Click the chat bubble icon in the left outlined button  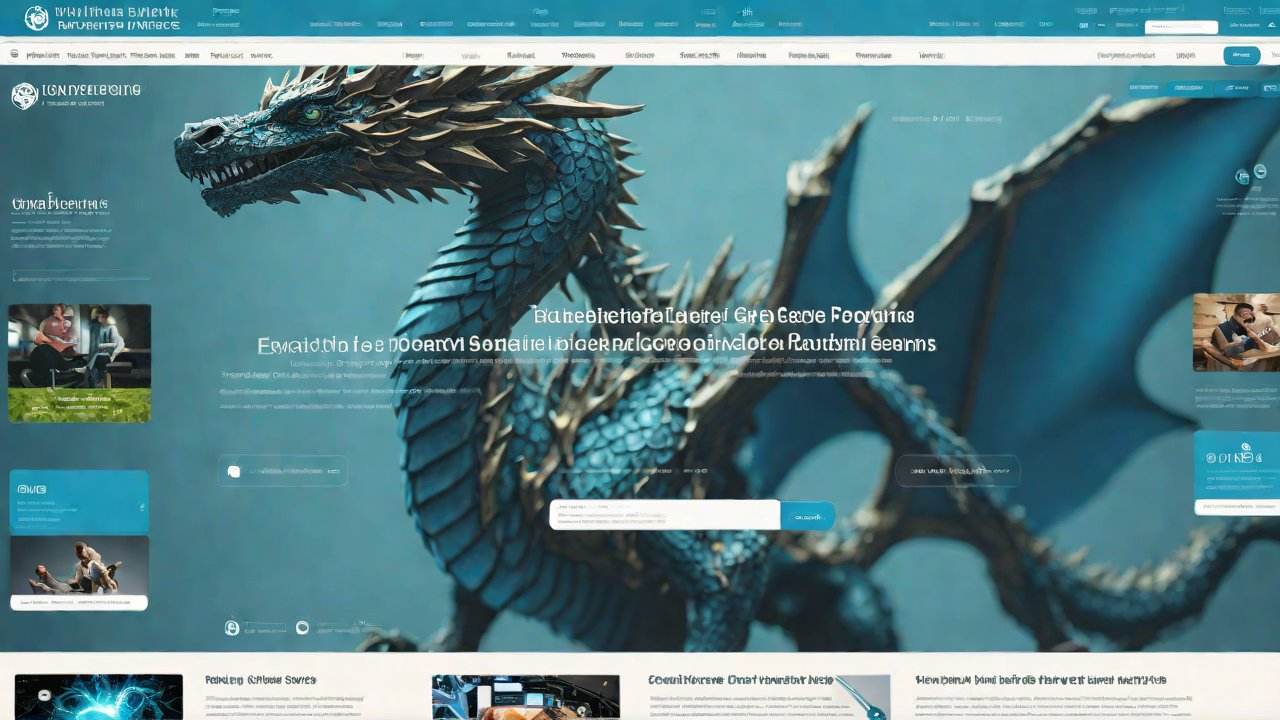coord(233,471)
